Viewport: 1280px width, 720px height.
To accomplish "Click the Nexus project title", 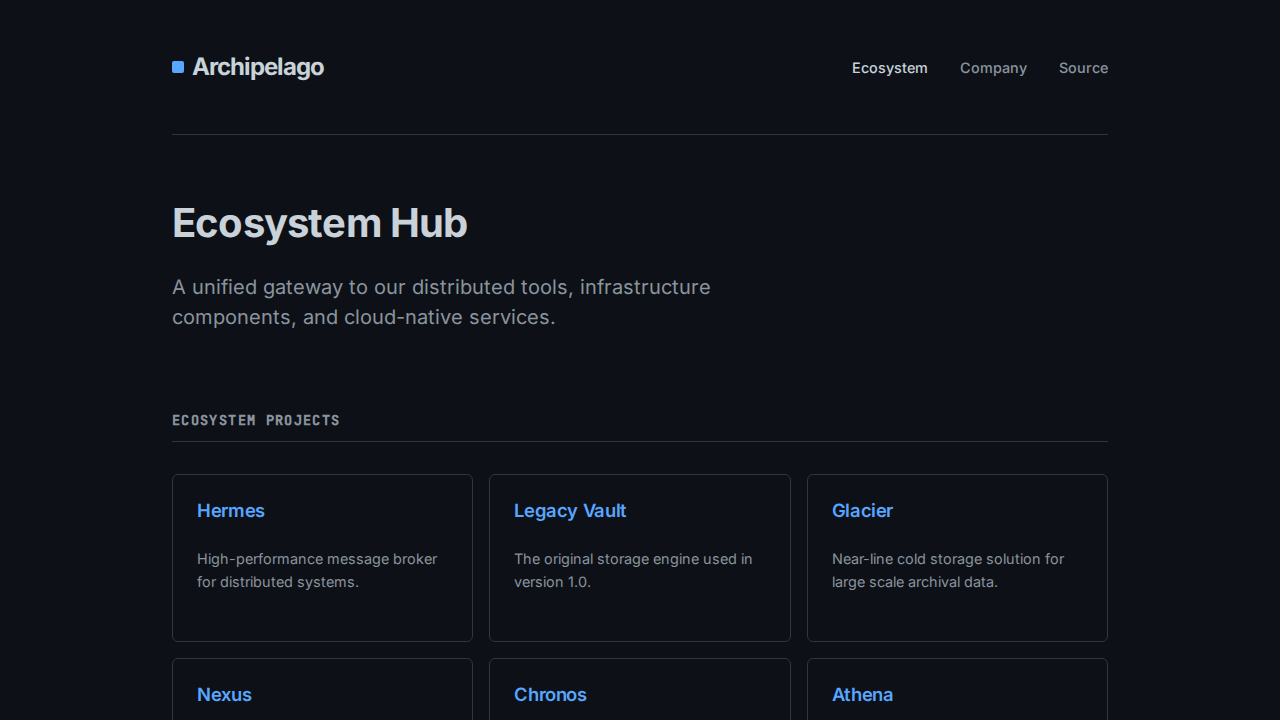I will (224, 695).
